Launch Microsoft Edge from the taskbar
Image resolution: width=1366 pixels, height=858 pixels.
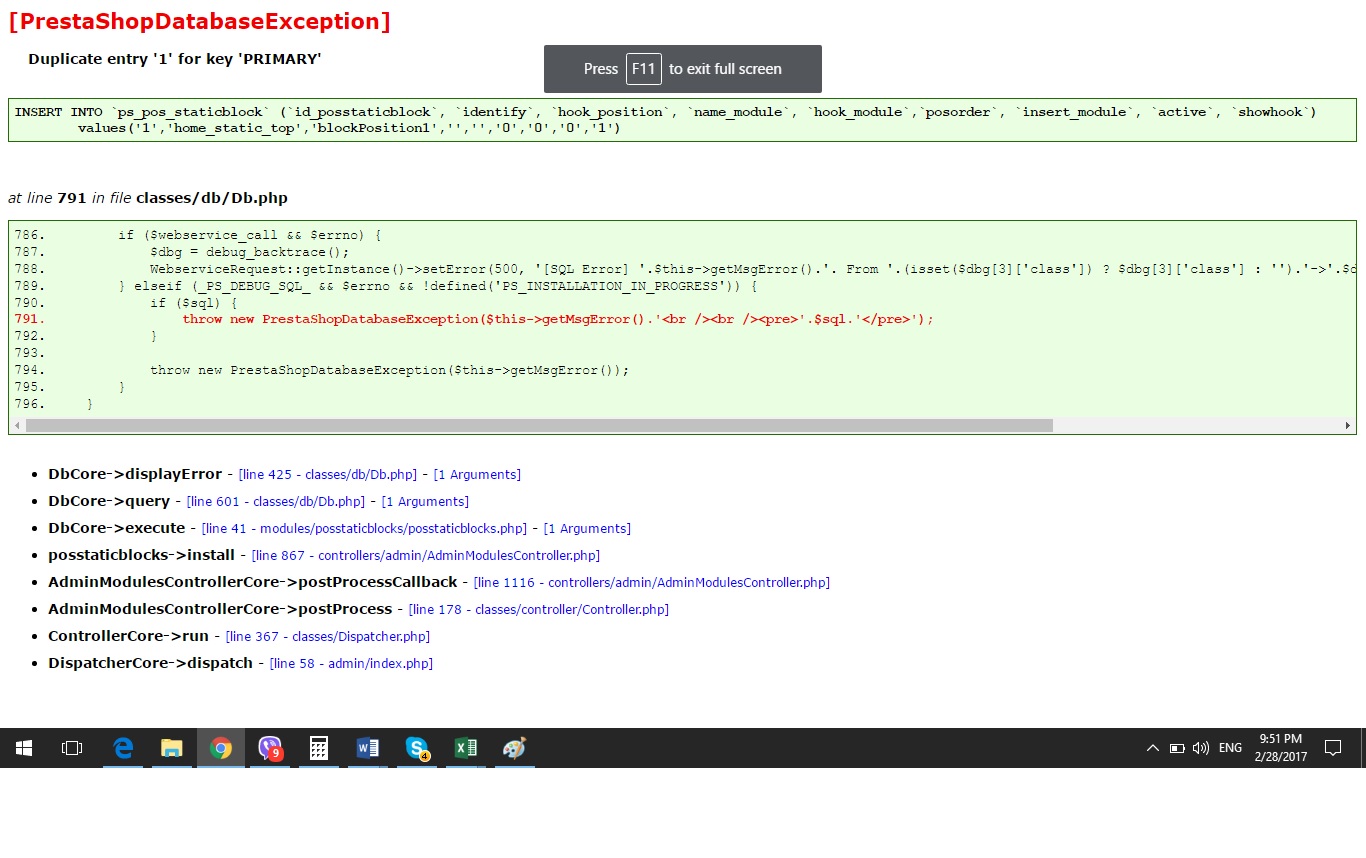click(124, 748)
